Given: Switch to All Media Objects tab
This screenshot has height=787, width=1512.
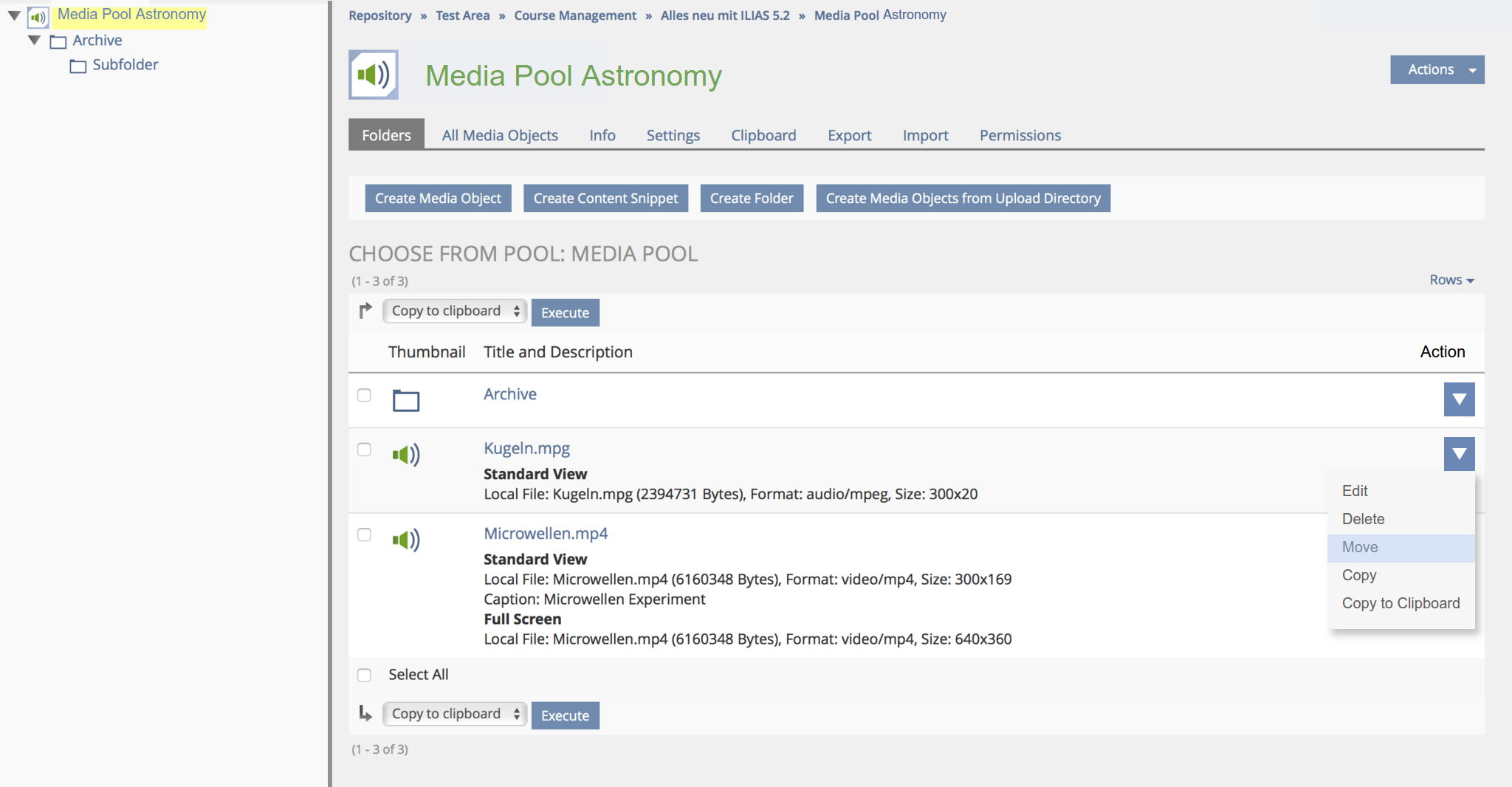Looking at the screenshot, I should coord(500,135).
